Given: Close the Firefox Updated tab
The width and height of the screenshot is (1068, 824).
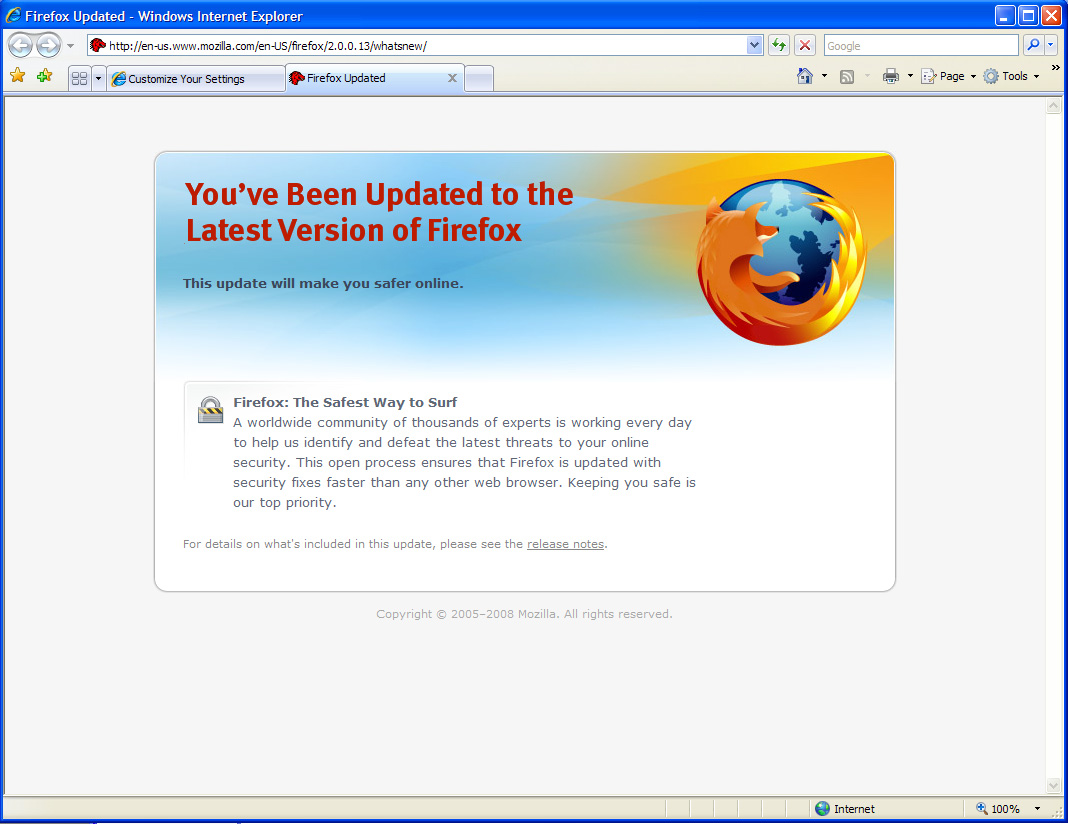Looking at the screenshot, I should click(x=452, y=78).
